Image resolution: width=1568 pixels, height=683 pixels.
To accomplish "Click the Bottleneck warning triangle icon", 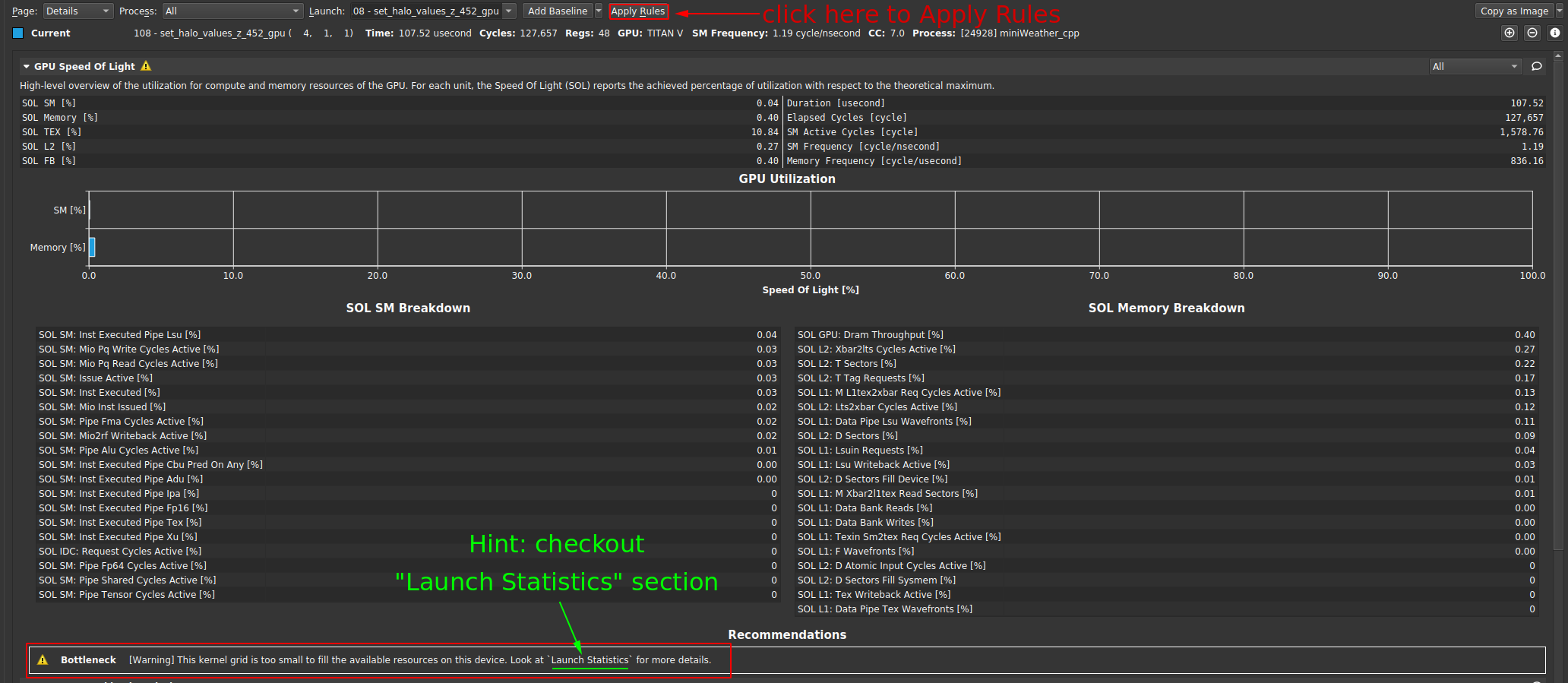I will point(43,660).
